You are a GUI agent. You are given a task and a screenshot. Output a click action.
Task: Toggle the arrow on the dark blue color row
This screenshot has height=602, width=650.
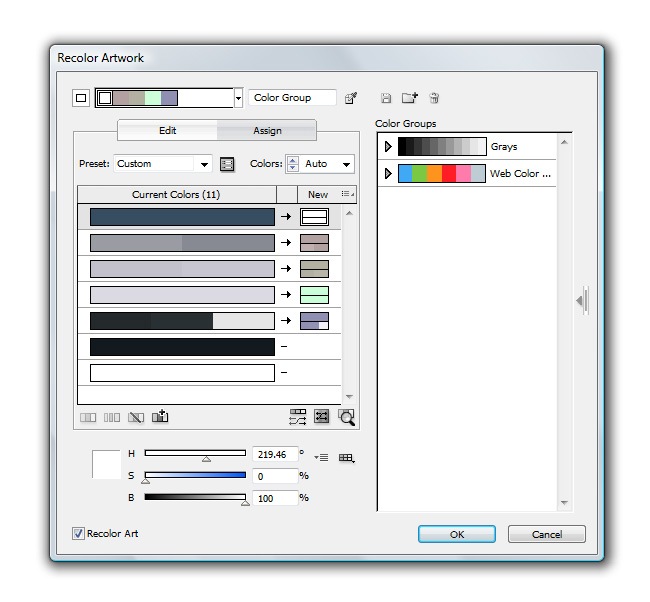[x=286, y=217]
